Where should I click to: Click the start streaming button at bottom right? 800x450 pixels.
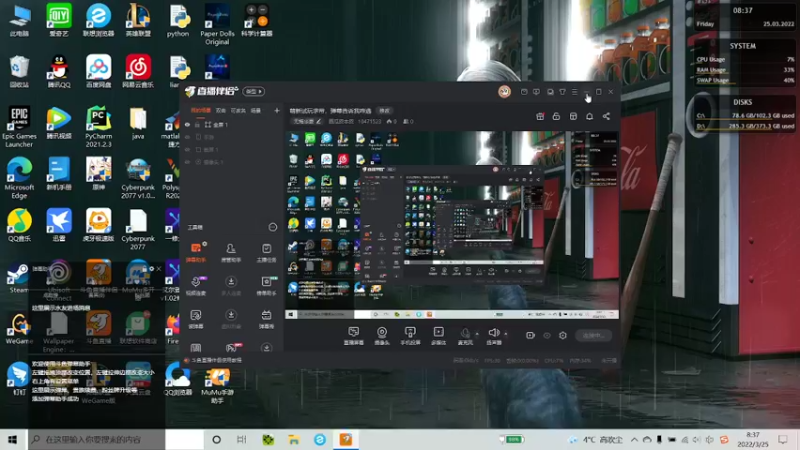click(593, 335)
